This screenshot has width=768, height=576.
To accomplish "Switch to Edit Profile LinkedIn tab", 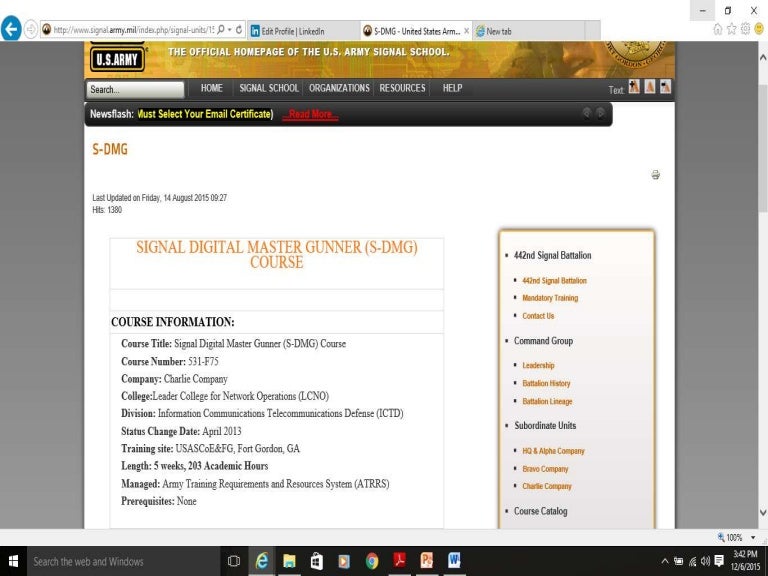I will pyautogui.click(x=300, y=31).
